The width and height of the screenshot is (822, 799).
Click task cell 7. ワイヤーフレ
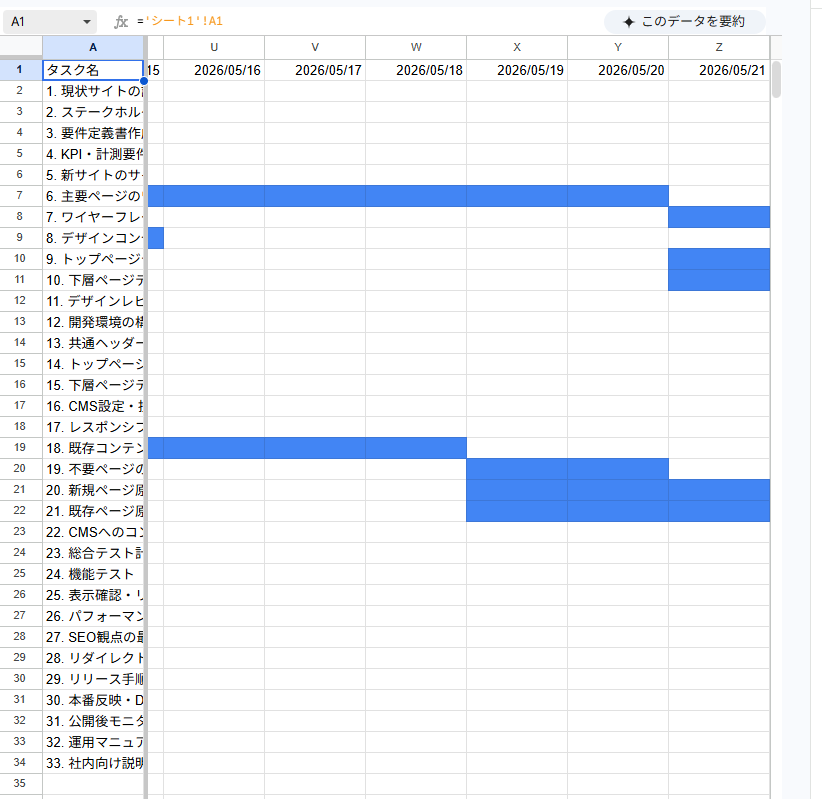pos(93,217)
